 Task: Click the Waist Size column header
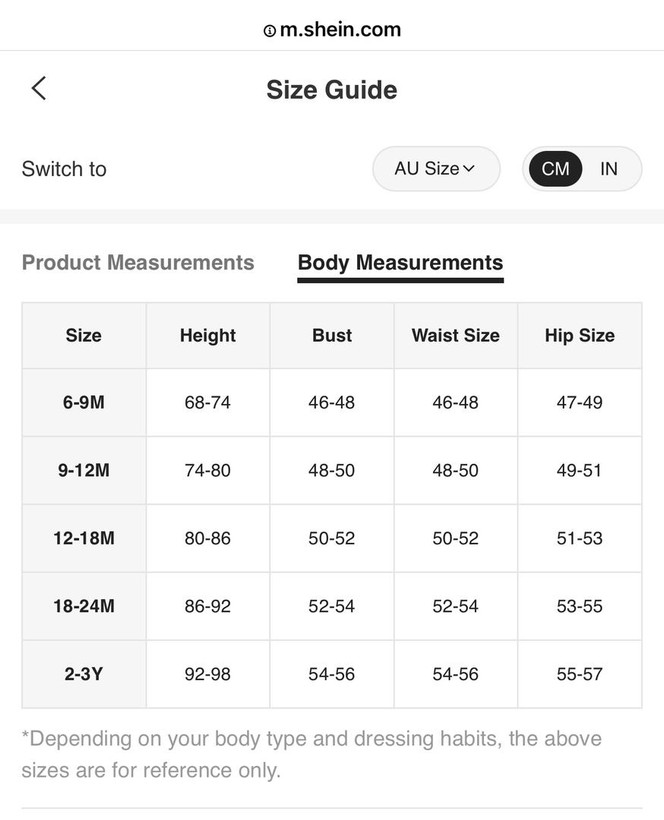(x=456, y=335)
